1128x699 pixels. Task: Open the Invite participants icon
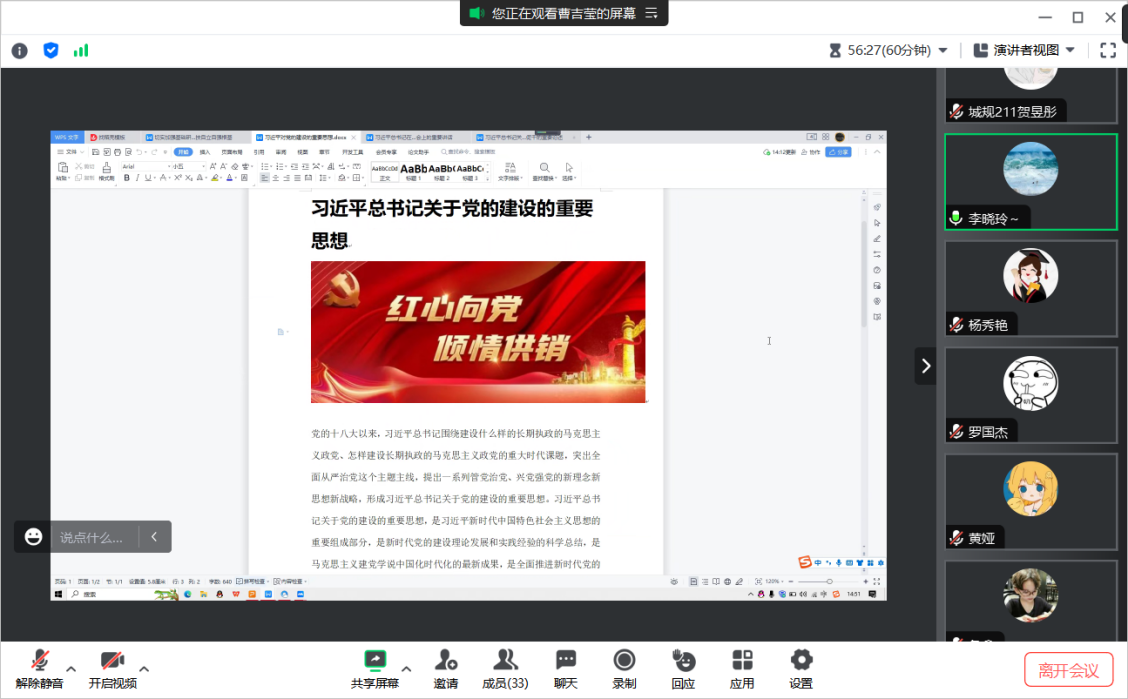446,669
